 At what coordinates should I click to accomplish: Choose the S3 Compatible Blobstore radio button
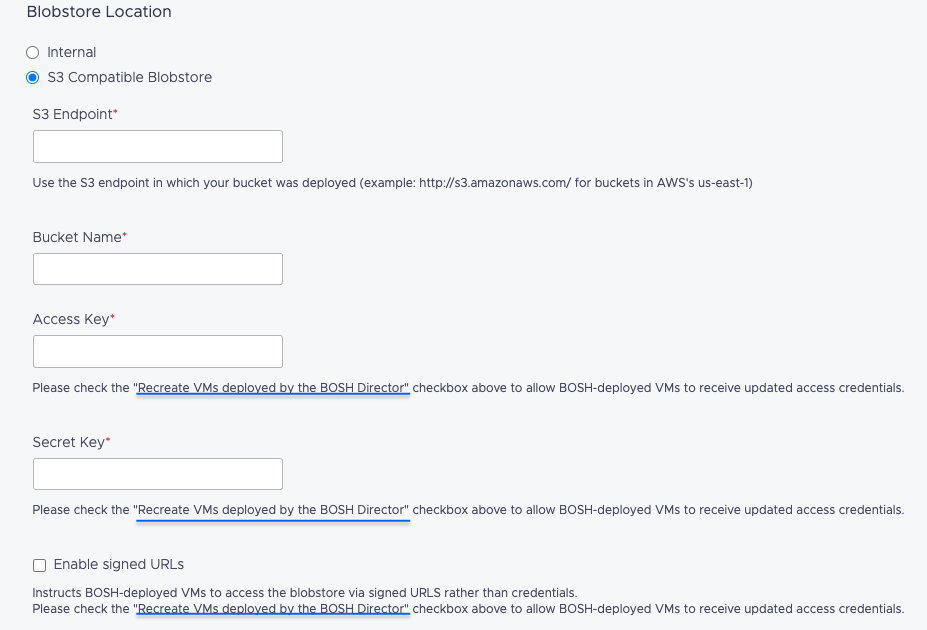tap(33, 77)
